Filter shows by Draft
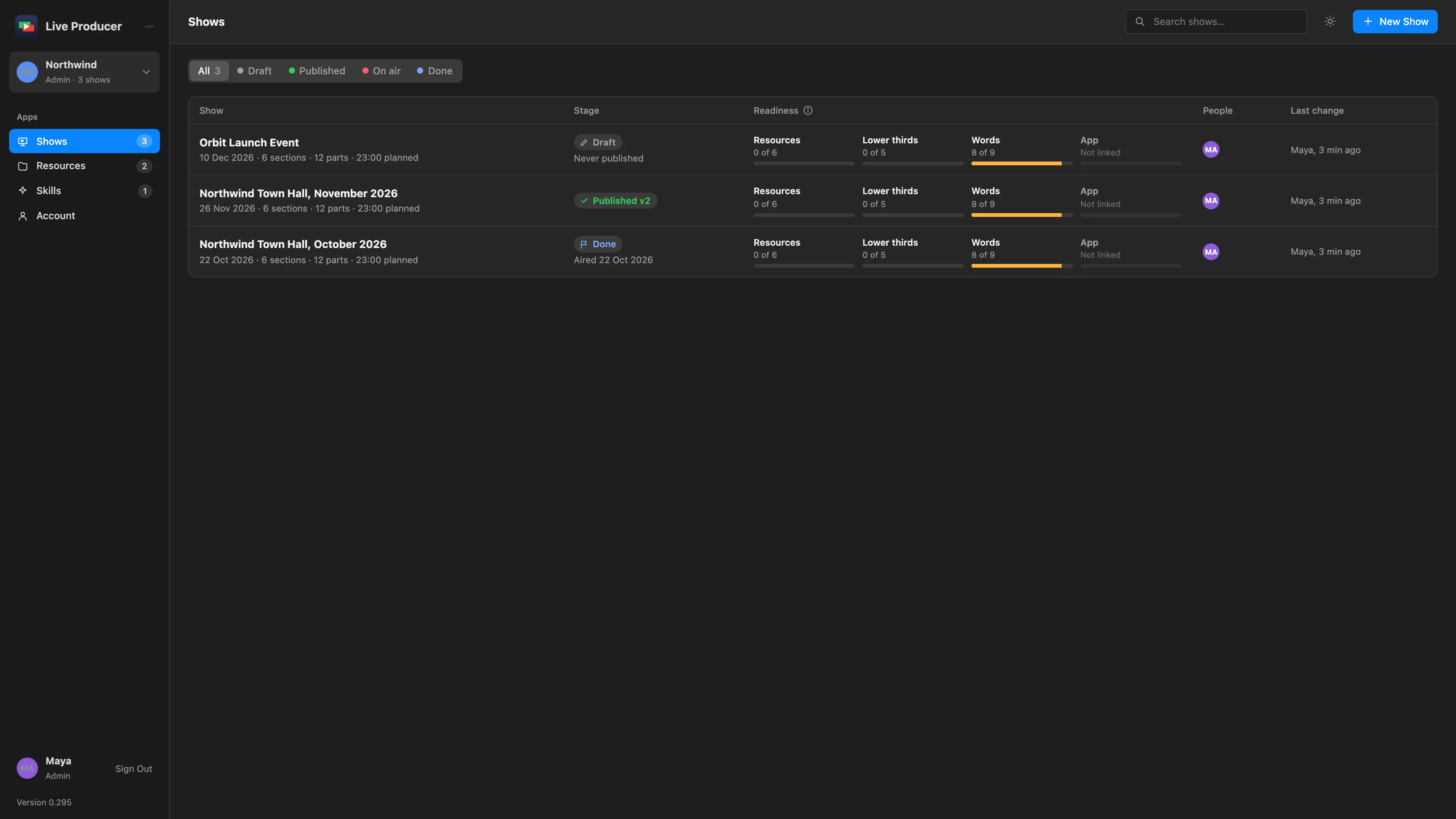The height and width of the screenshot is (819, 1456). pos(254,71)
